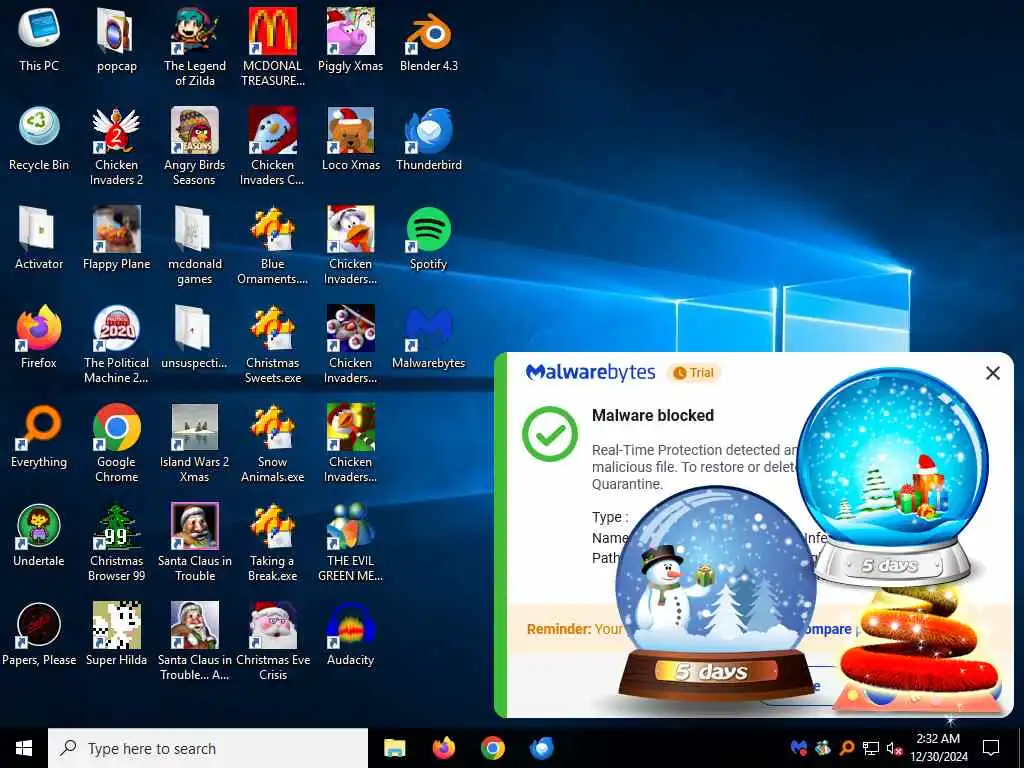Screen dimensions: 1024x768
Task: Launch The Legend of Zilda shortcut
Action: point(195,47)
